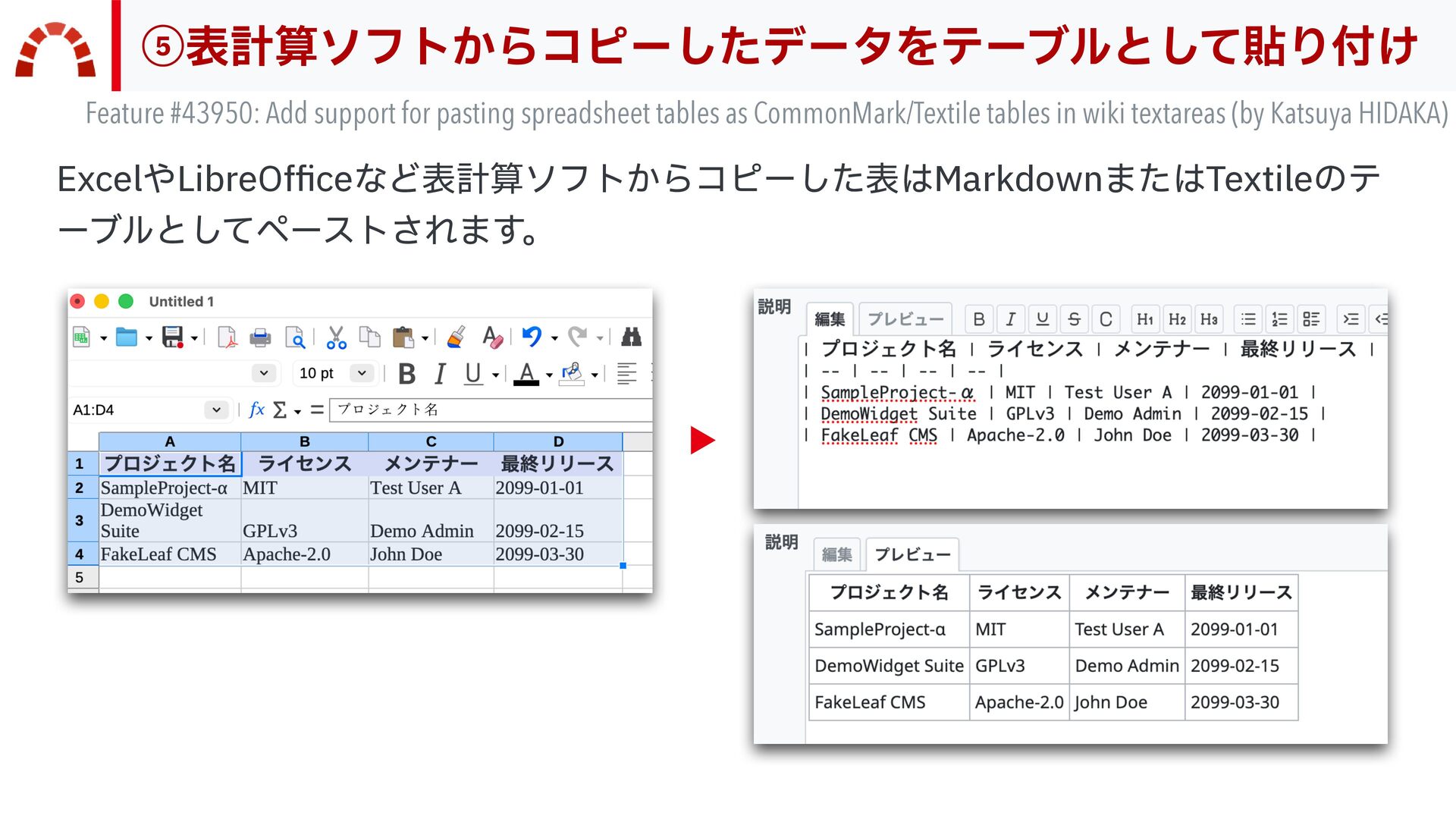The width and height of the screenshot is (1456, 819).
Task: Click the Cut scissors icon in LibreOffice toolbar
Action: (336, 337)
